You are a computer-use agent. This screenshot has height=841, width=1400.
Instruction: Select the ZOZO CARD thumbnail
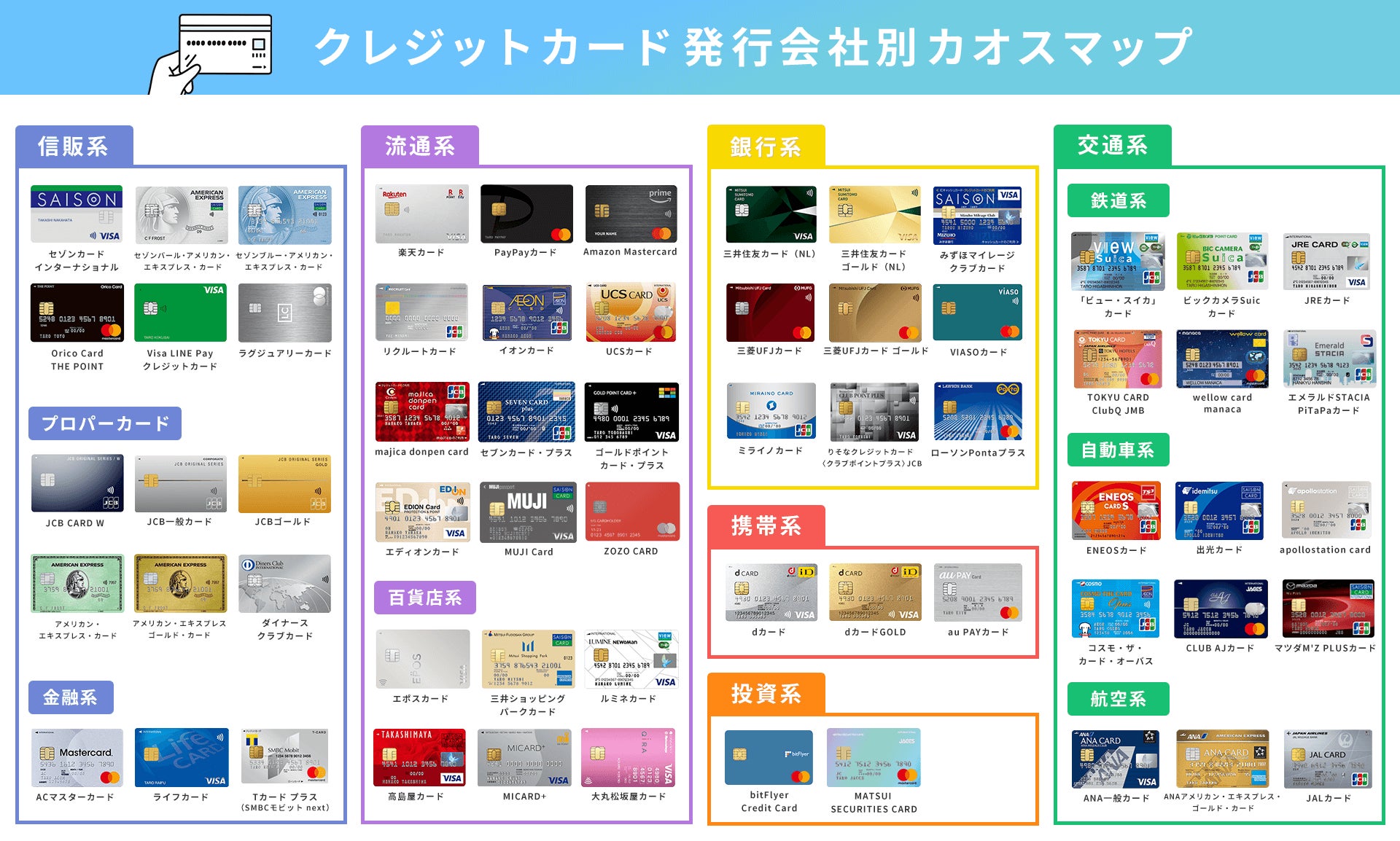631,512
